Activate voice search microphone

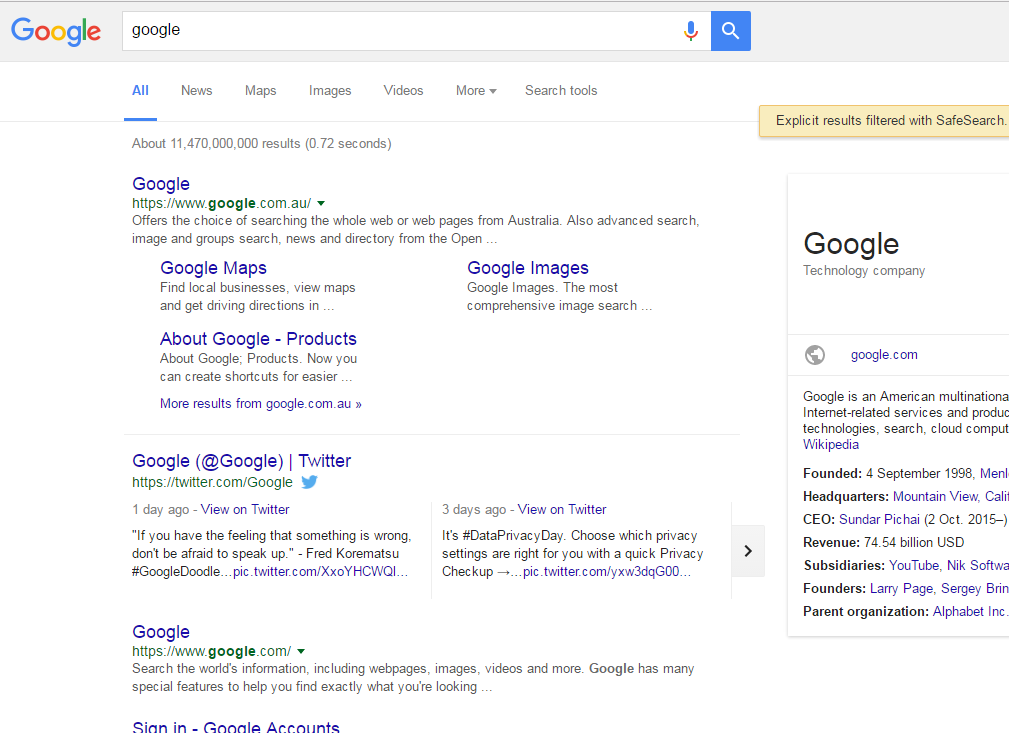tap(690, 31)
